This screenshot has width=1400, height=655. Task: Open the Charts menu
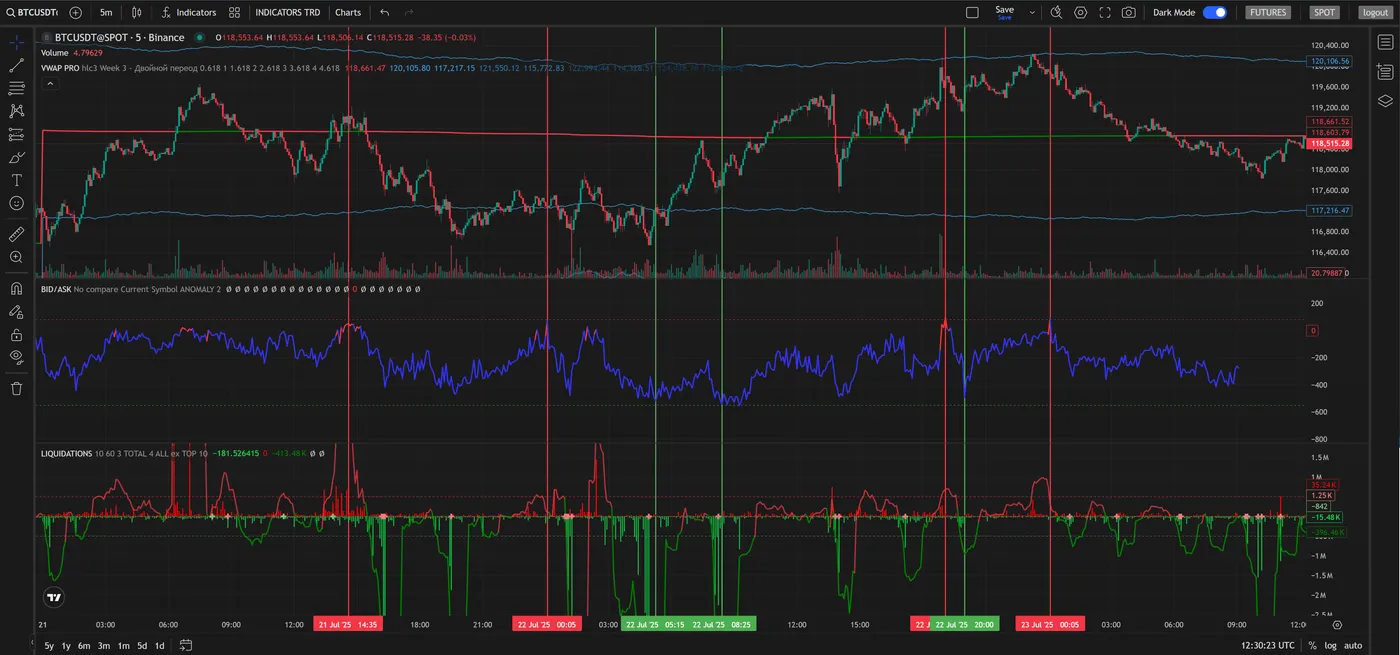(348, 12)
